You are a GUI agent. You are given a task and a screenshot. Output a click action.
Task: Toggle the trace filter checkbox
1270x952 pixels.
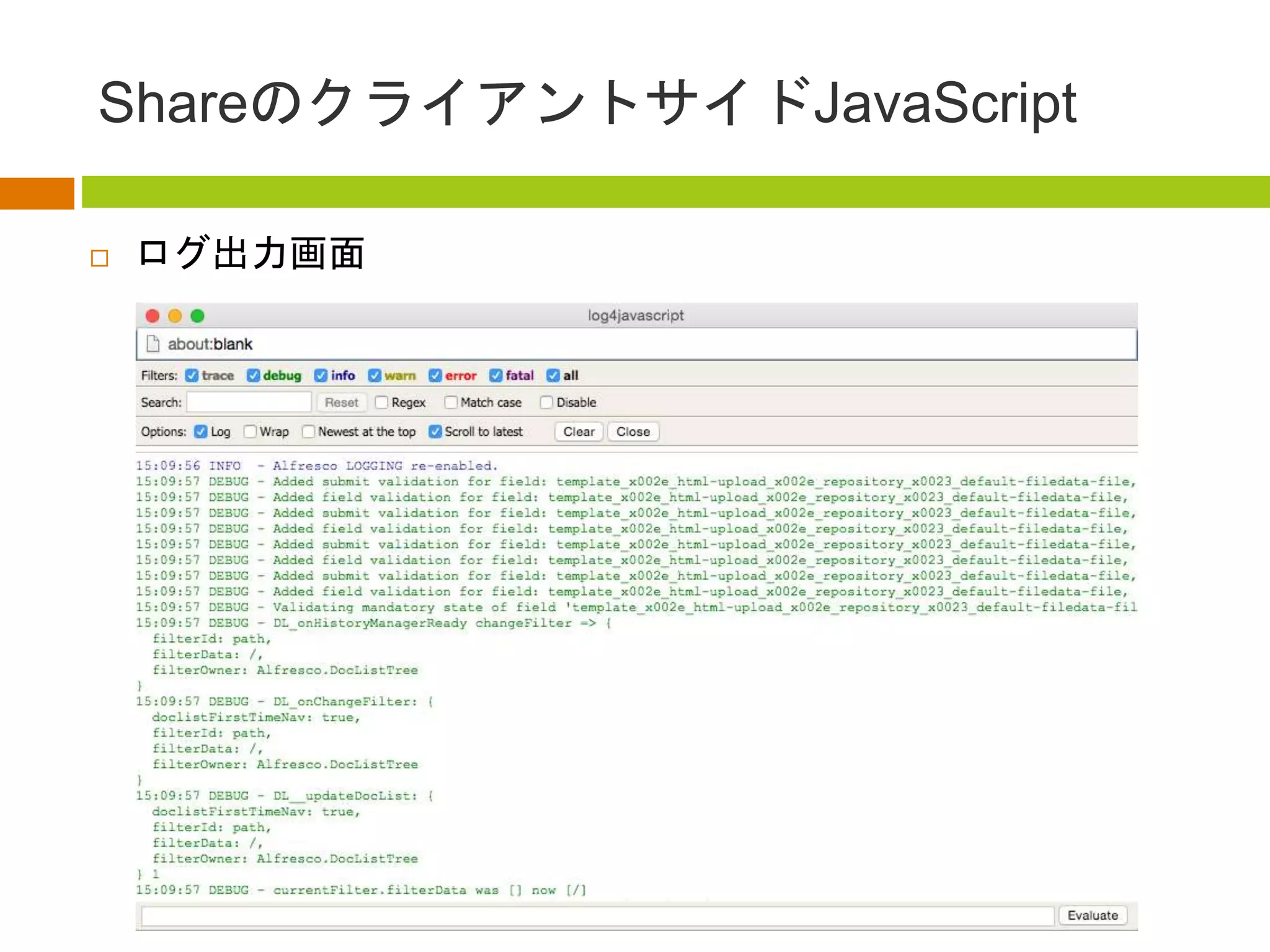pyautogui.click(x=192, y=376)
